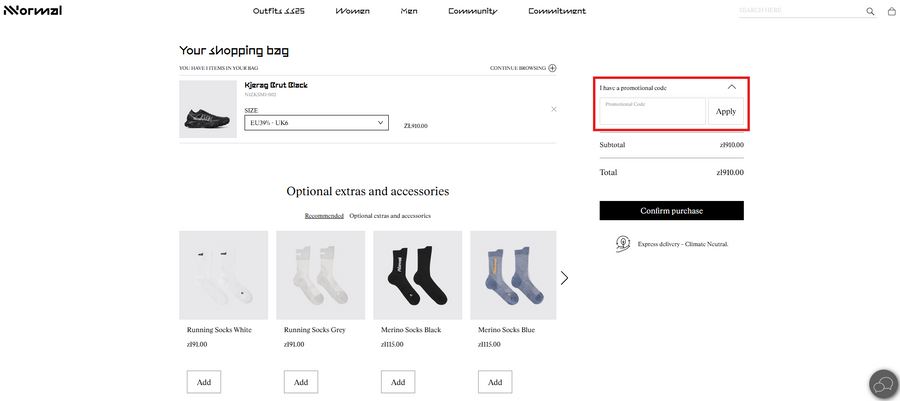Add Running Socks White to bag
This screenshot has height=401, width=900.
(x=204, y=382)
